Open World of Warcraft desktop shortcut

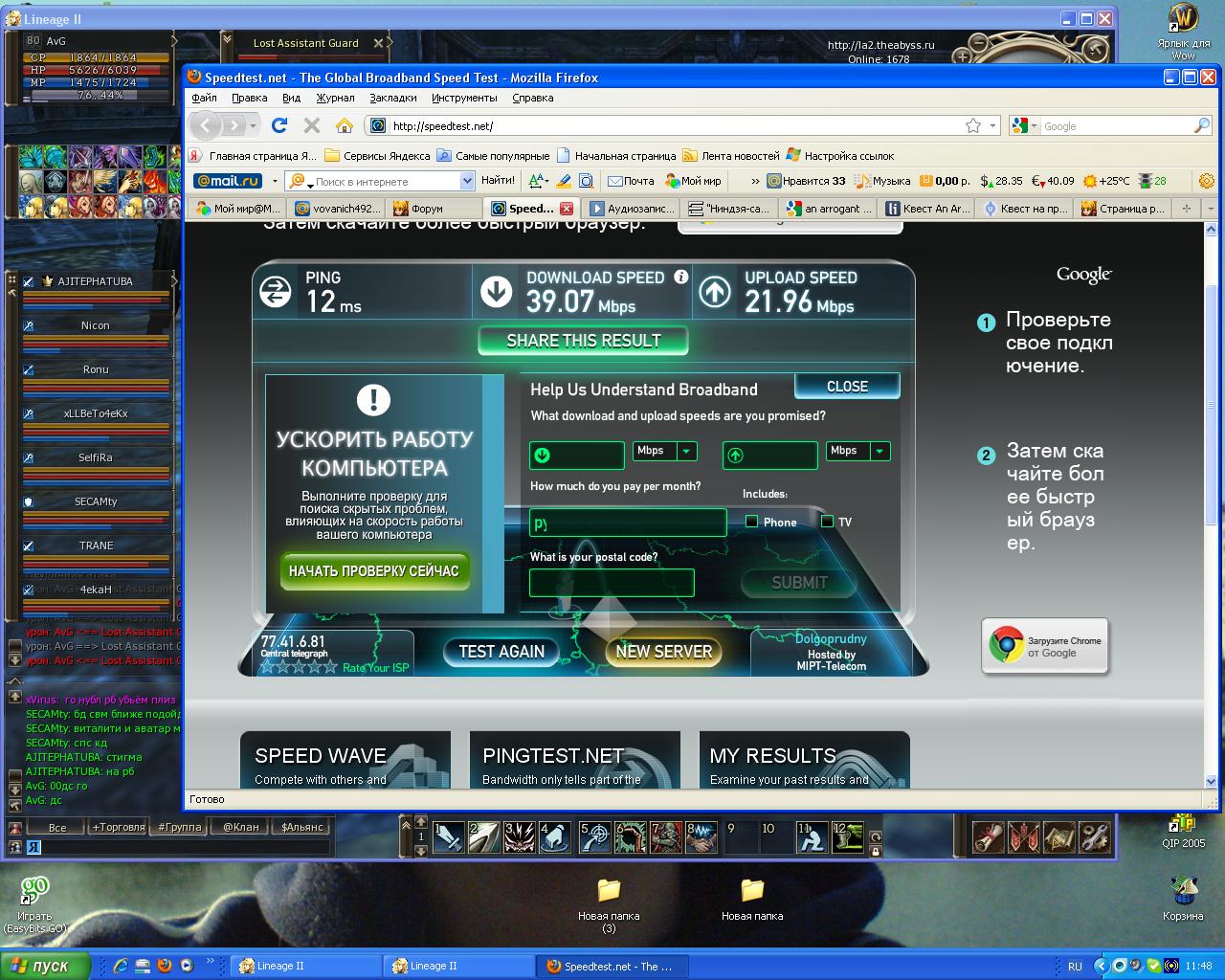coord(1184,32)
